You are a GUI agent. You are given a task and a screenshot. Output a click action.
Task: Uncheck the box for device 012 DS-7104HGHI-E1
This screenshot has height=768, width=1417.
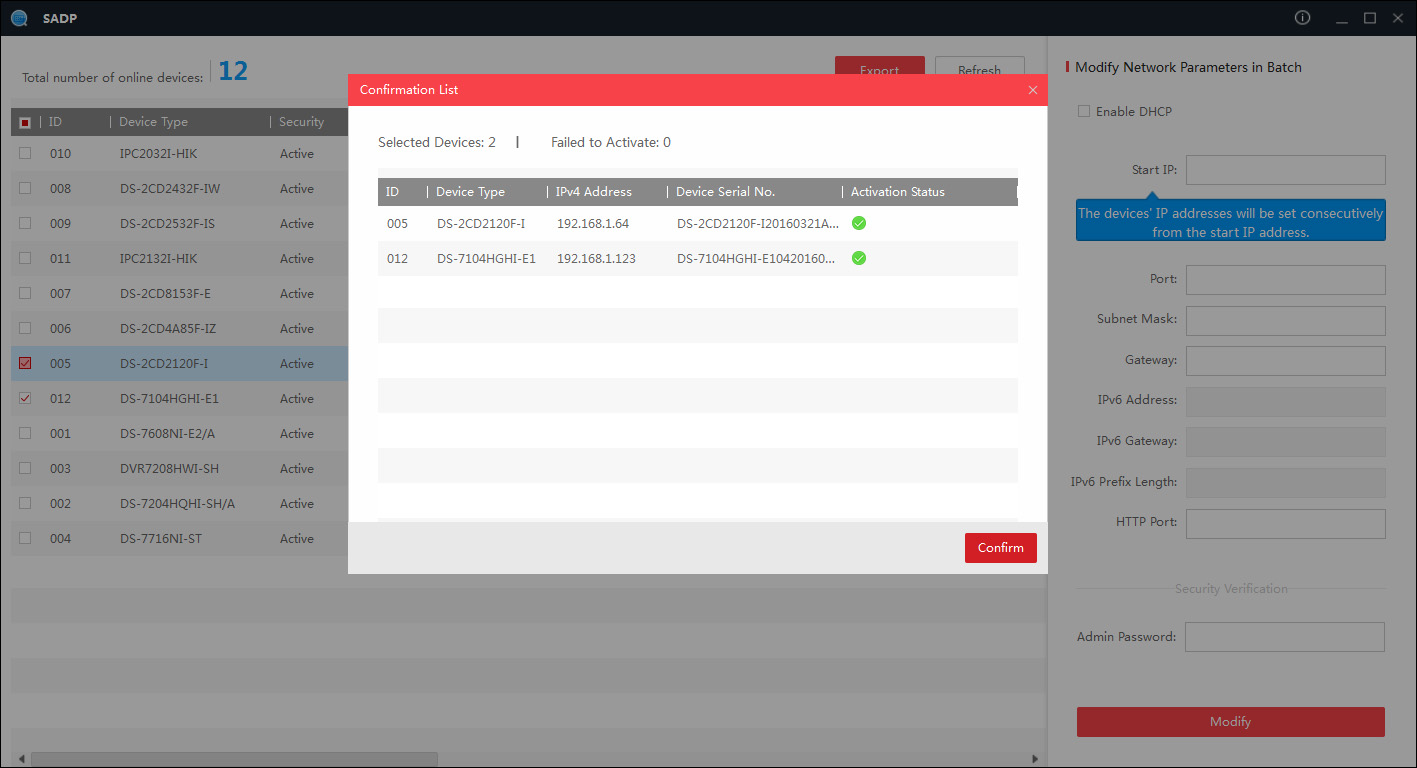point(25,398)
